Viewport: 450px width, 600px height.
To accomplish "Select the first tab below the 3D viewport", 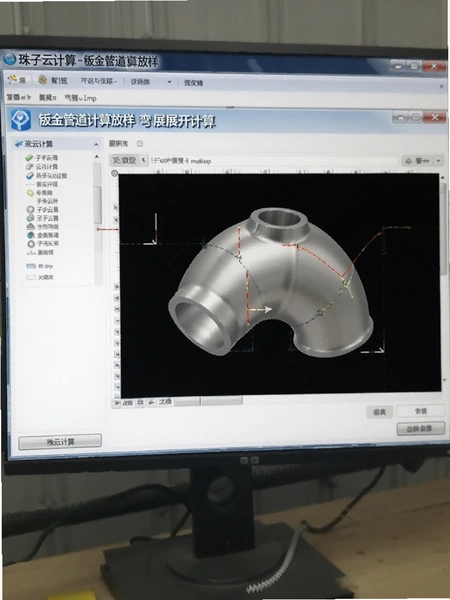I will (125, 403).
